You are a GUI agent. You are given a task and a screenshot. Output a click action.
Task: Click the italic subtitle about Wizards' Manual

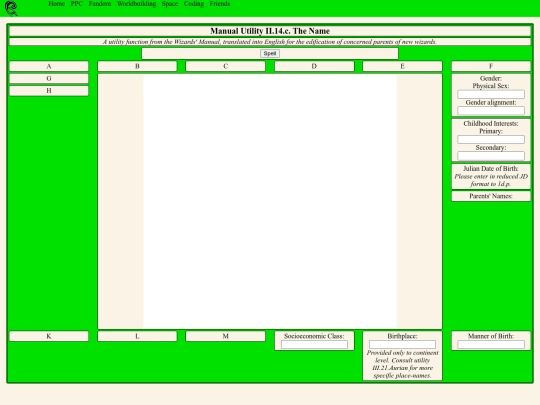tap(270, 42)
